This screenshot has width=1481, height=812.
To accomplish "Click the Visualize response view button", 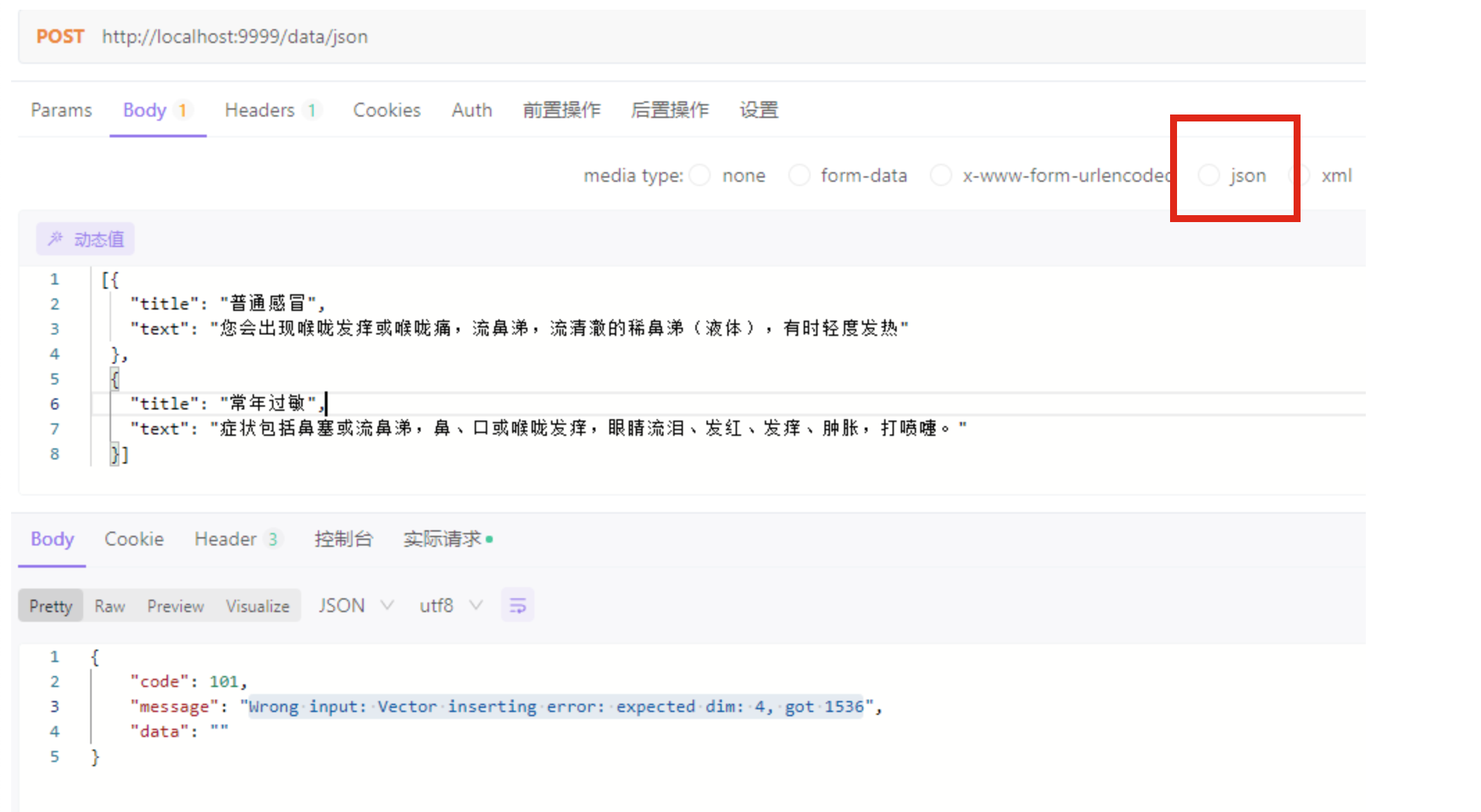I will coord(257,605).
